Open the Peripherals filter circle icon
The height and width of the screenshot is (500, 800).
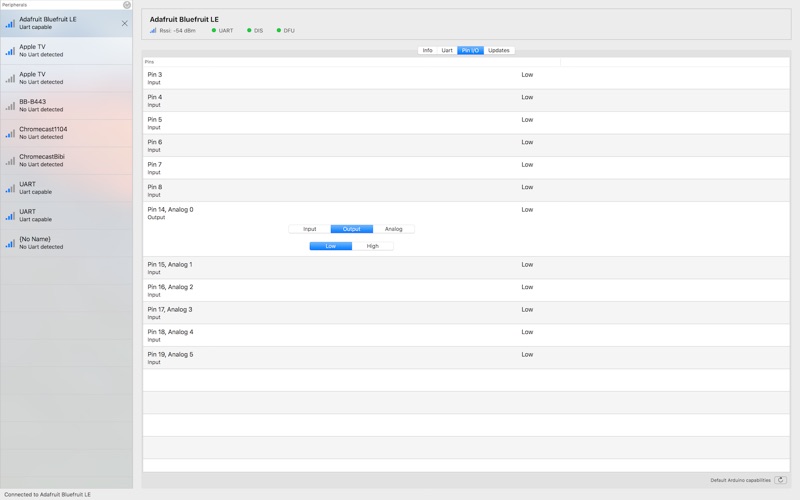click(x=127, y=5)
